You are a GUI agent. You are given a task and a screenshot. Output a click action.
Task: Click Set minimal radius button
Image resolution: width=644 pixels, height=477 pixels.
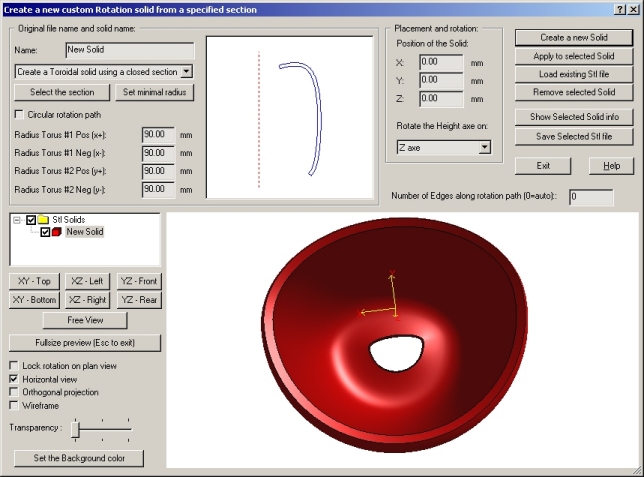click(154, 92)
